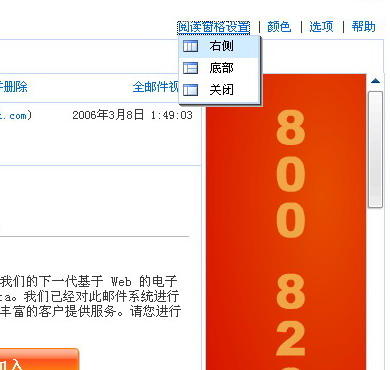Open the 颜色 link

click(279, 27)
